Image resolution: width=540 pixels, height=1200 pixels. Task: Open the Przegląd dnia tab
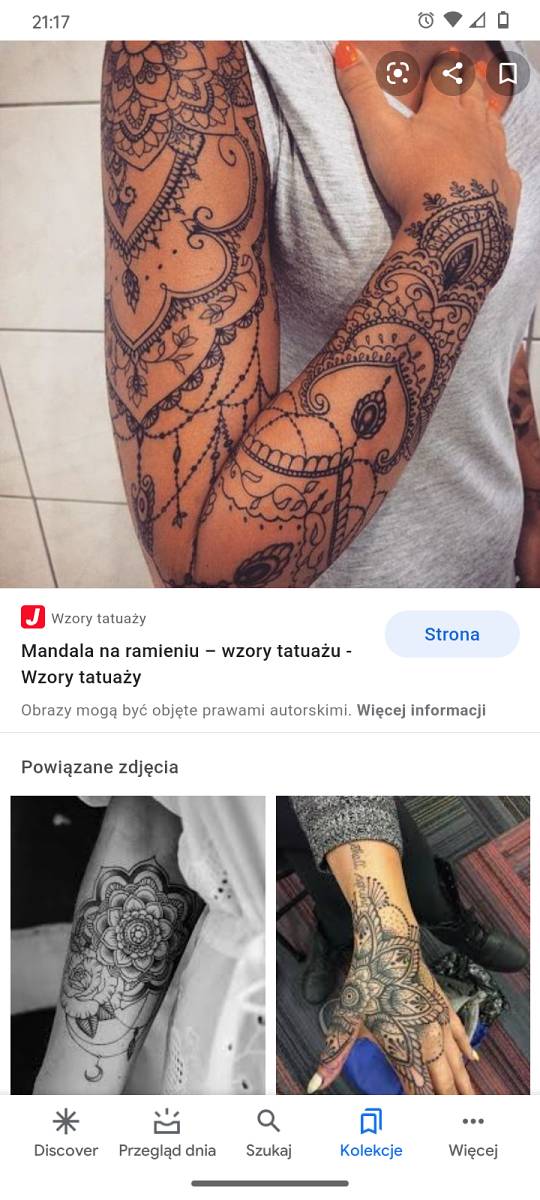pos(167,1134)
